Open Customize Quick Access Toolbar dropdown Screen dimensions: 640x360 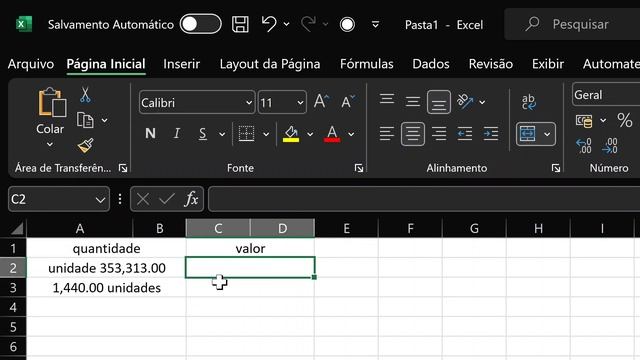click(376, 24)
